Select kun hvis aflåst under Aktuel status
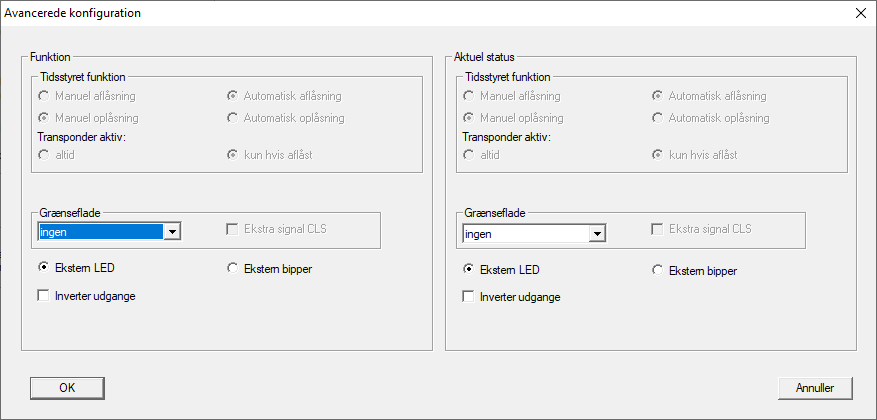 658,155
